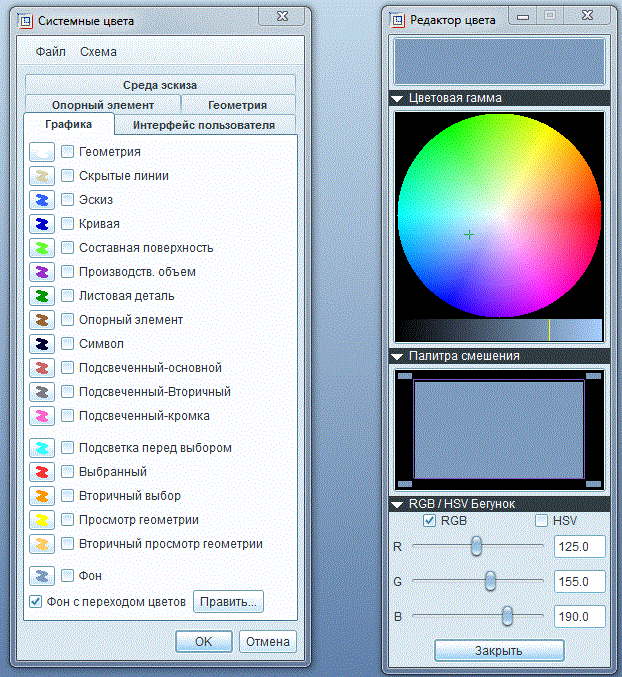Collapse the Палитра смешения section
Viewport: 622px width, 677px height.
click(x=398, y=356)
